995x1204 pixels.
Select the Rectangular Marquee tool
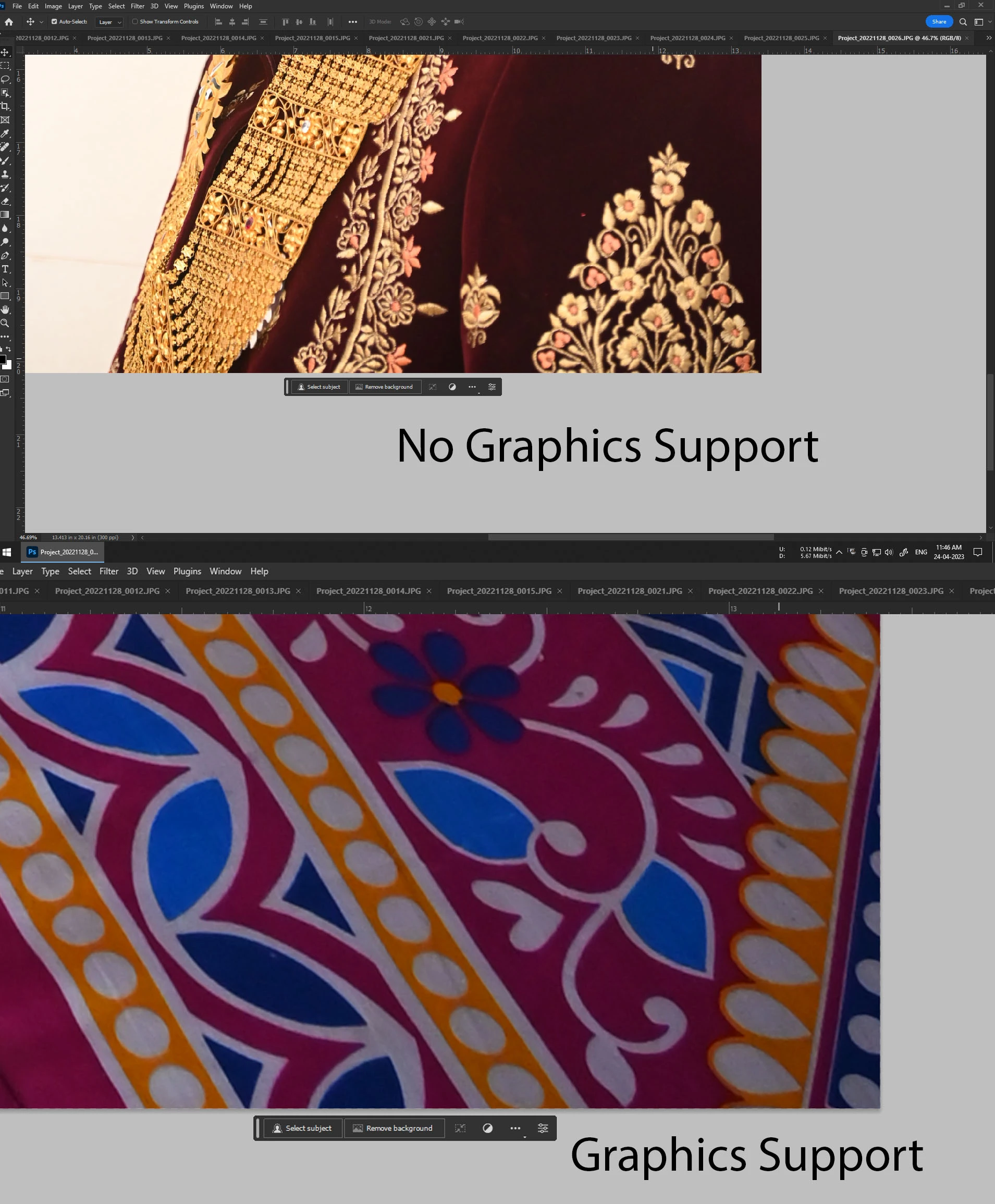pos(5,65)
